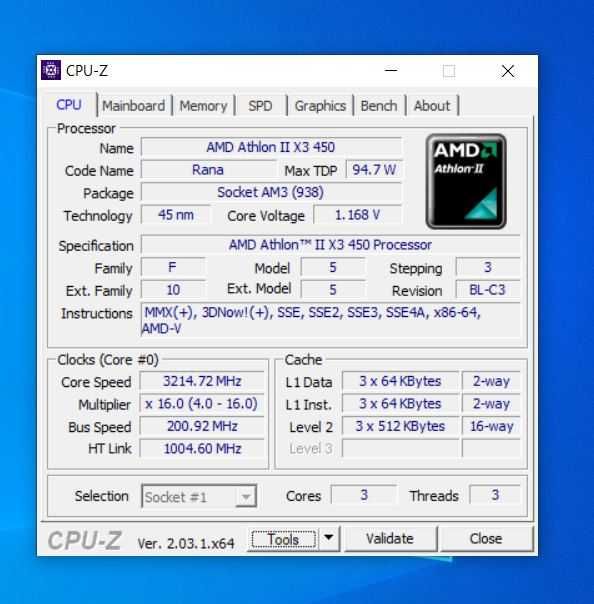
Task: Click the Ext. Family value 10
Action: pyautogui.click(x=173, y=290)
